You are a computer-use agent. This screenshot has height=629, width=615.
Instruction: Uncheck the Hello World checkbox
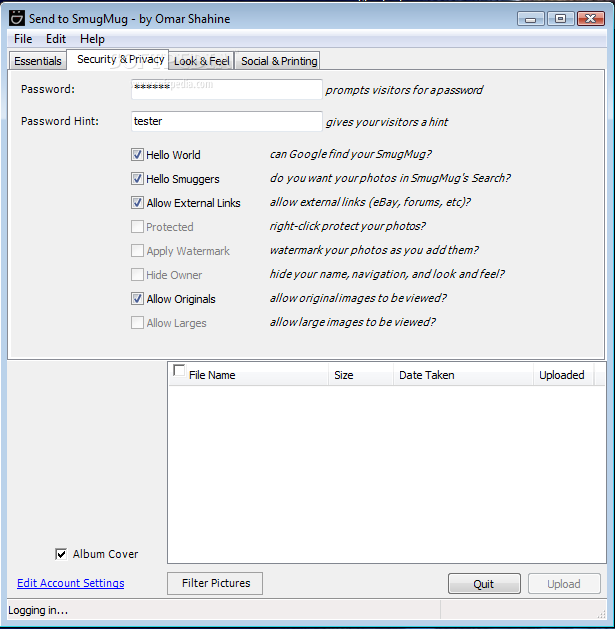137,154
